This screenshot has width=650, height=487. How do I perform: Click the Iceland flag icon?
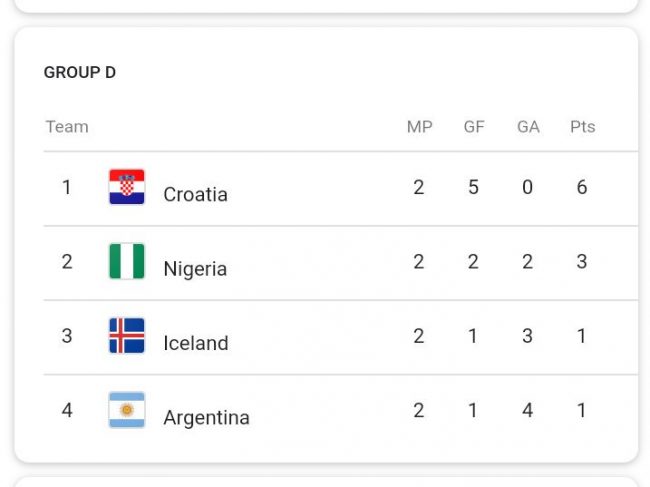point(127,336)
